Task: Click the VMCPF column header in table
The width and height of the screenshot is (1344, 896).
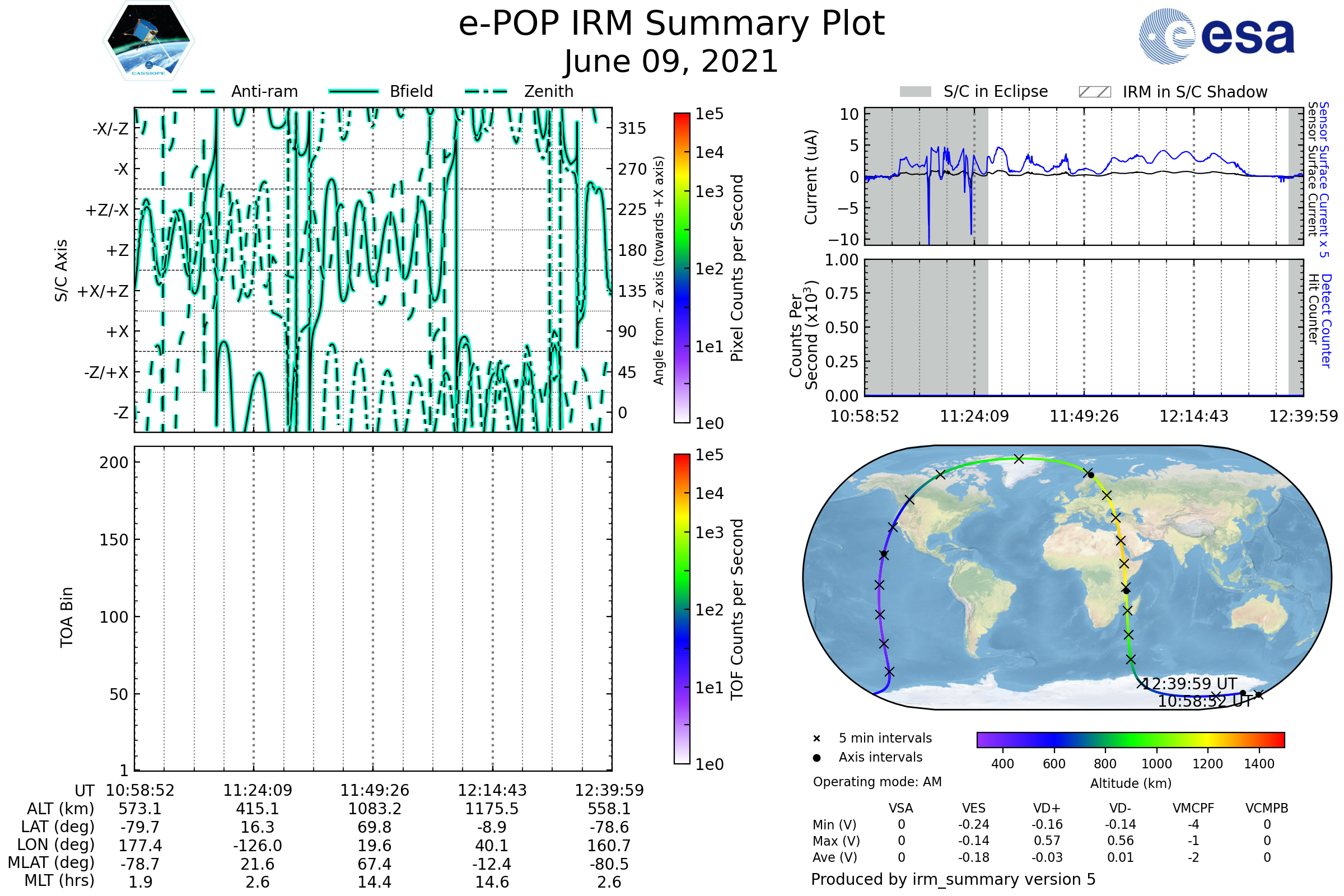Action: pyautogui.click(x=1193, y=808)
